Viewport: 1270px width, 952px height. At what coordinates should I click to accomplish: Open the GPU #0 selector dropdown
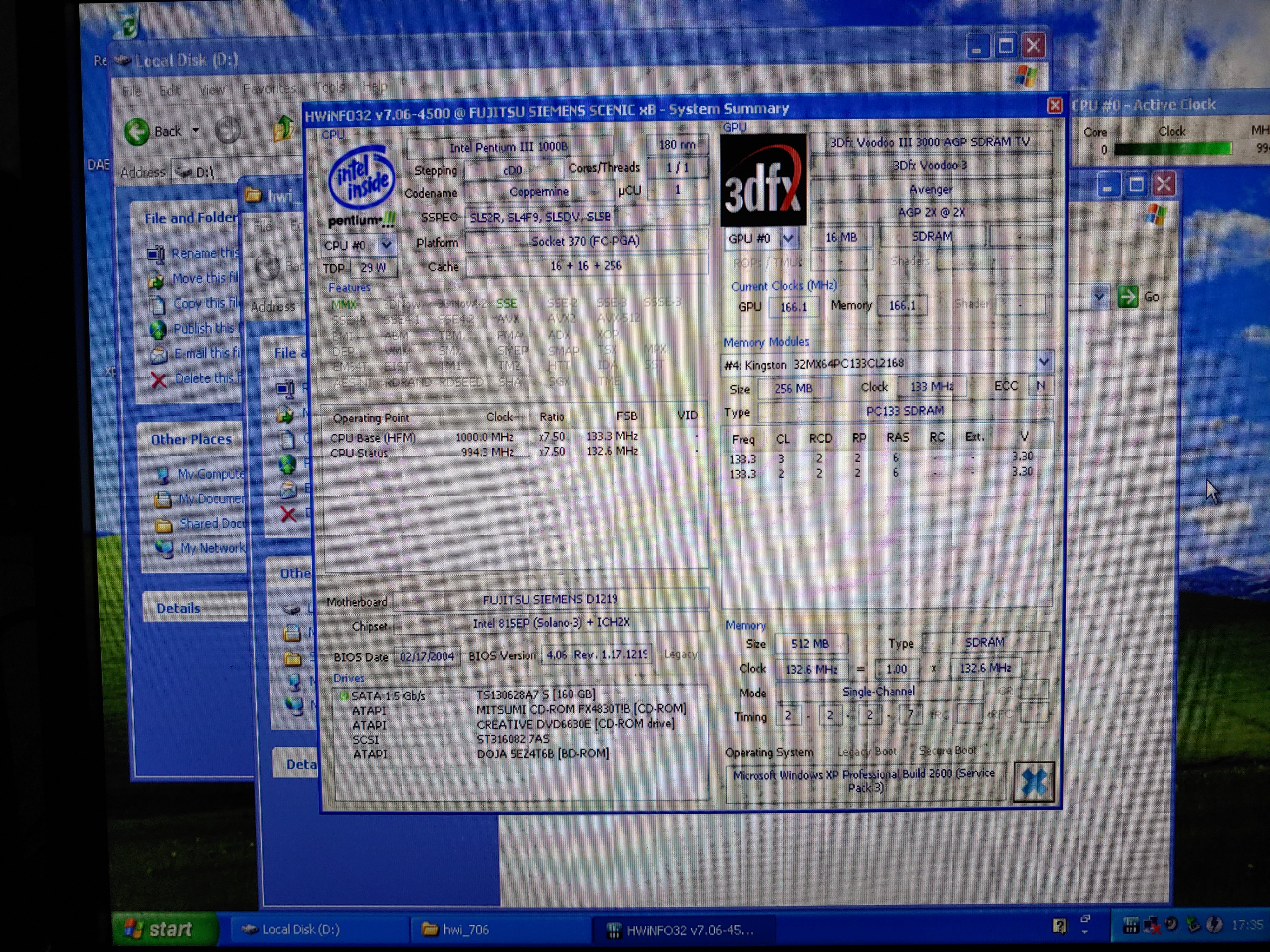click(x=788, y=238)
